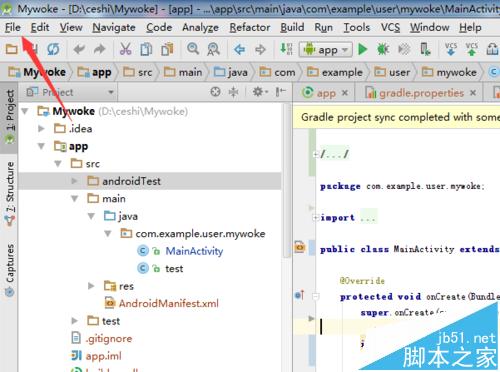Collapse the src folder node
Viewport: 500px width, 372px height.
tap(58, 164)
